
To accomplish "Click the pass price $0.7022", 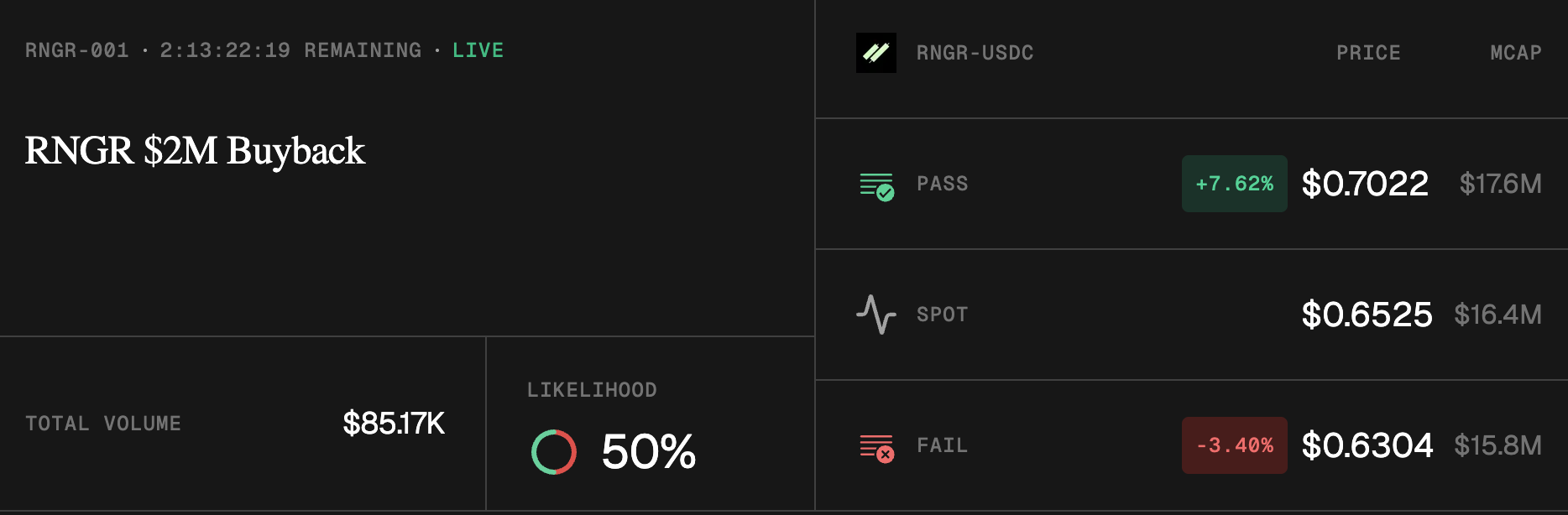I will (x=1364, y=184).
